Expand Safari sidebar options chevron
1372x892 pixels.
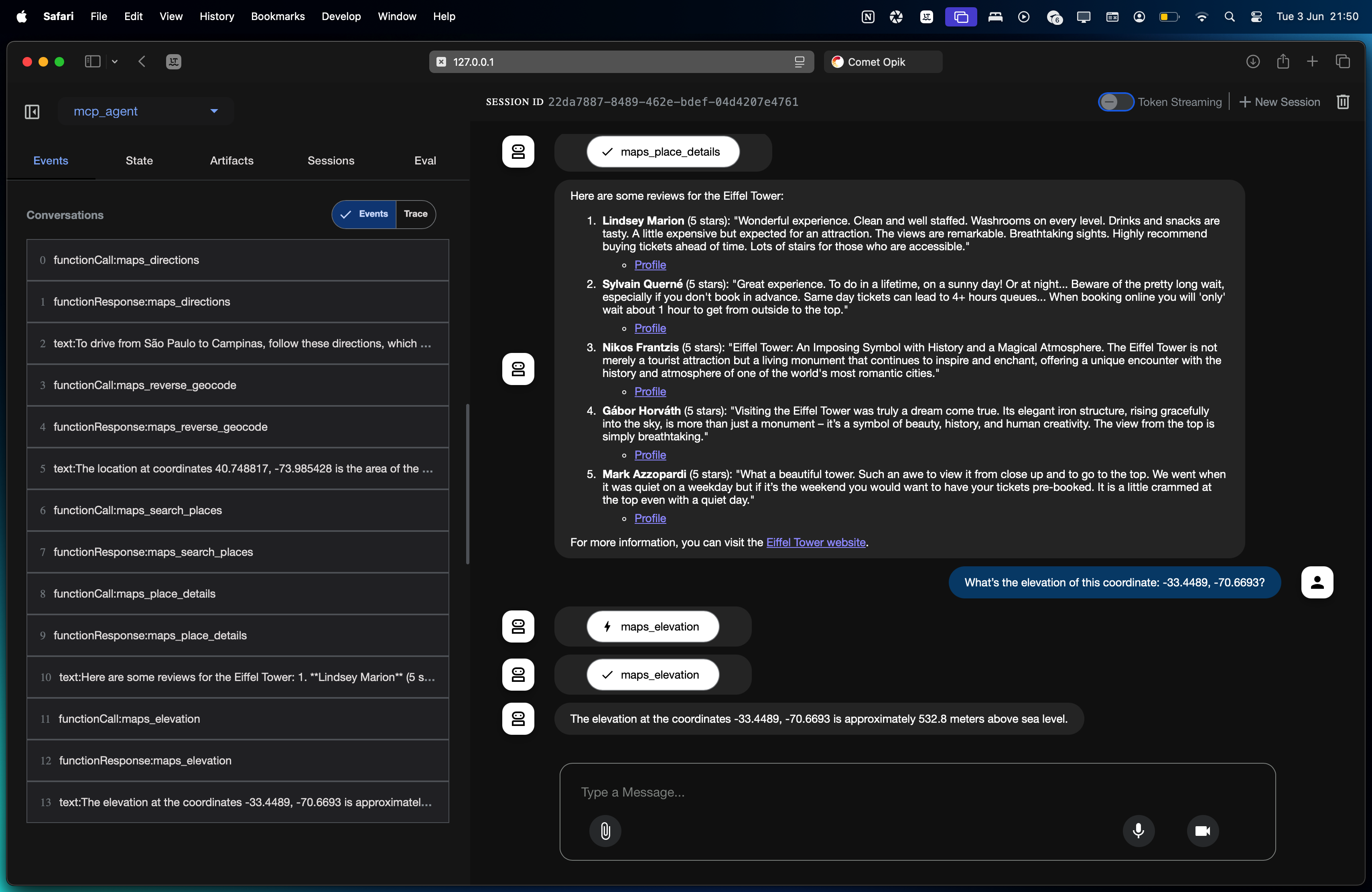pyautogui.click(x=115, y=62)
